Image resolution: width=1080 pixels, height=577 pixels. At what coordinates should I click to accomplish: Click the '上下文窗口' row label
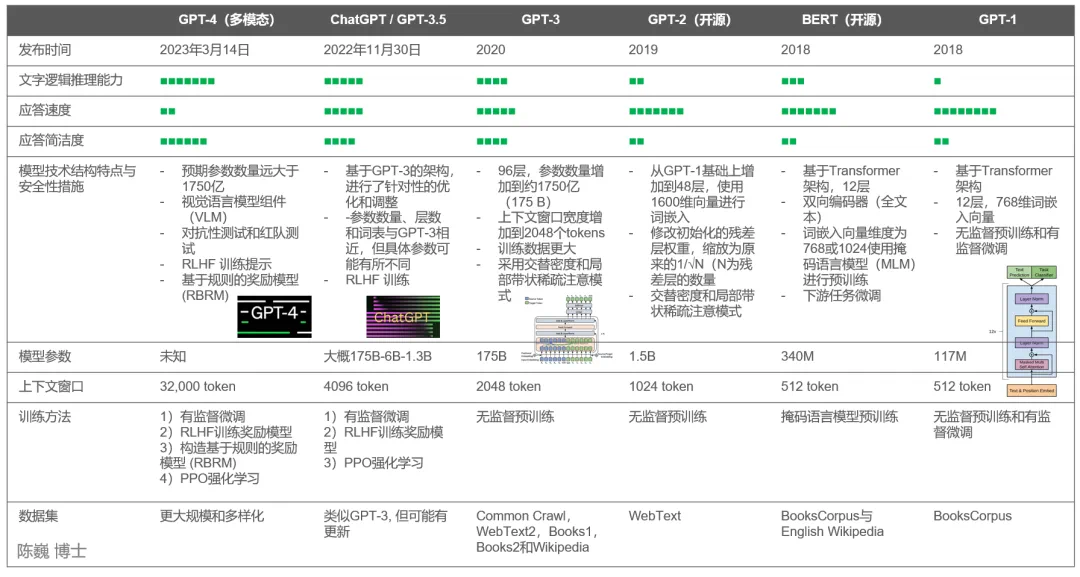point(51,386)
